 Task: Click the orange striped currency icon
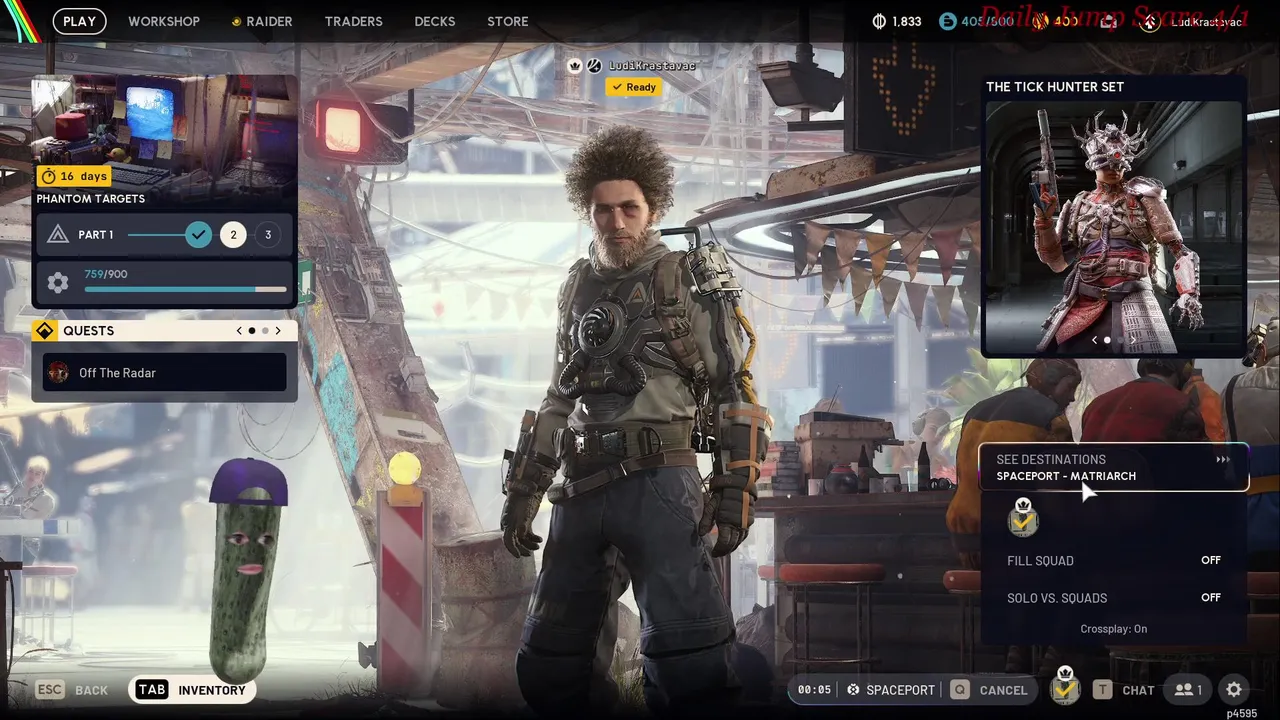(x=1040, y=21)
